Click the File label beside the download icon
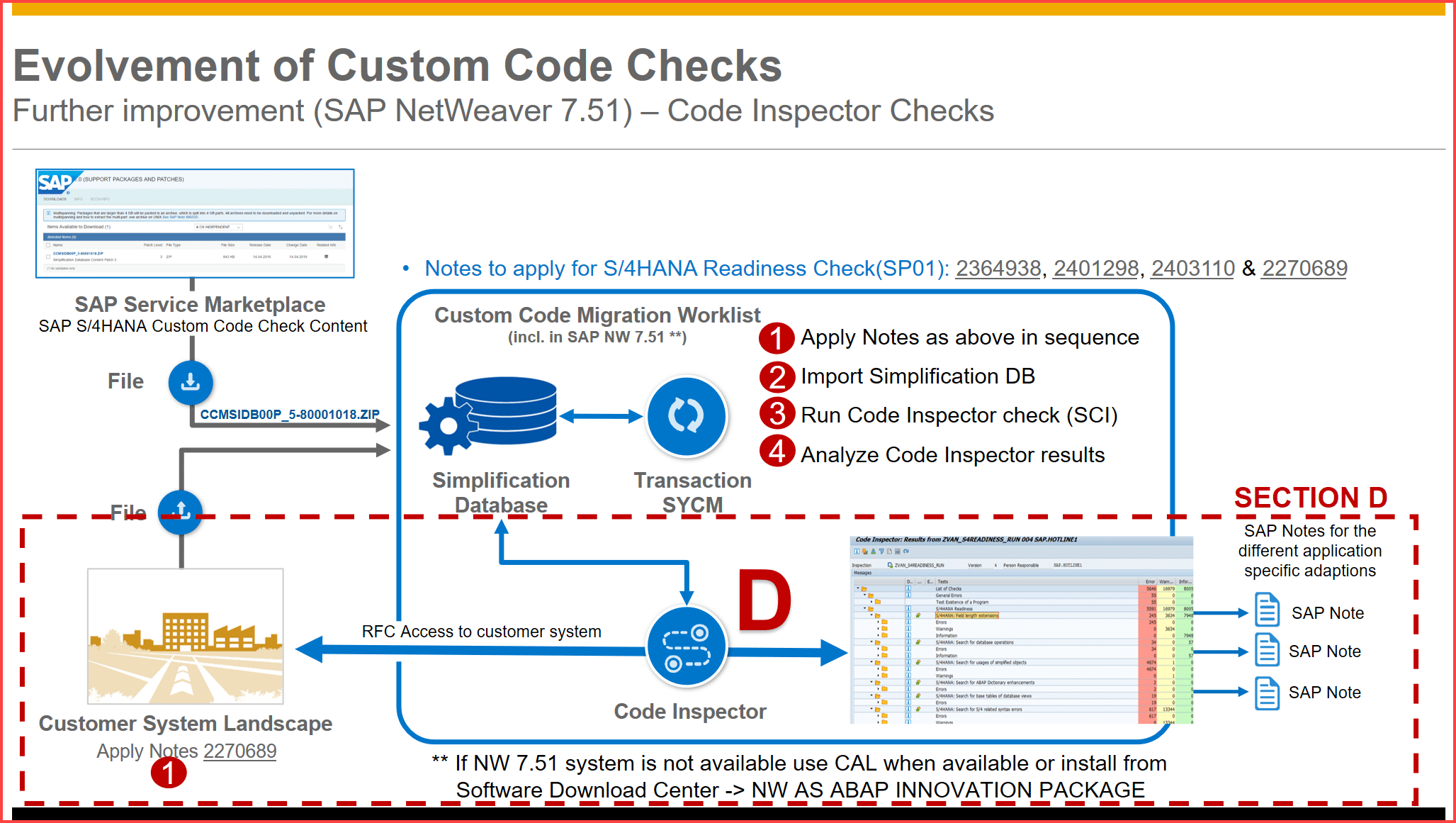Image resolution: width=1456 pixels, height=823 pixels. tap(125, 381)
